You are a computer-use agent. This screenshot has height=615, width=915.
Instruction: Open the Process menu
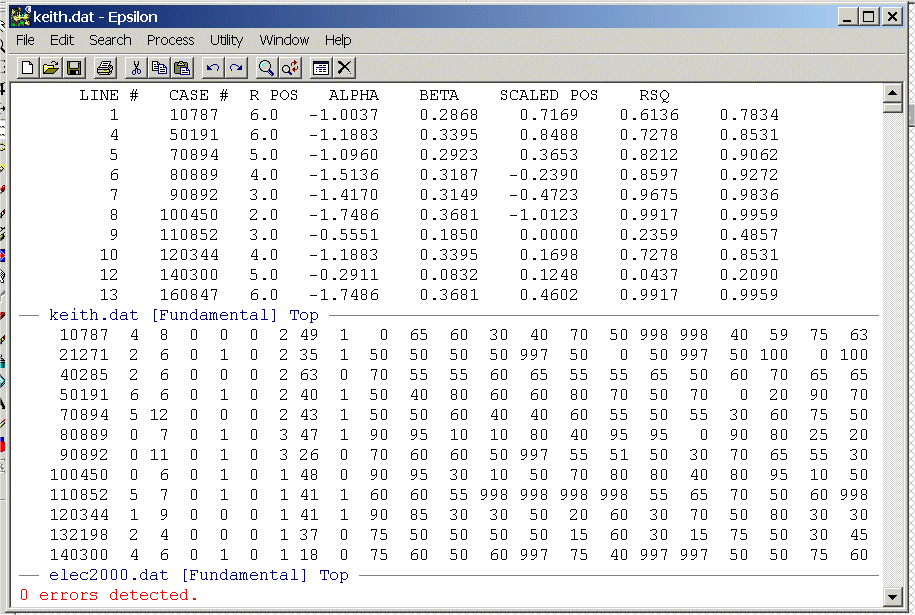[x=170, y=40]
